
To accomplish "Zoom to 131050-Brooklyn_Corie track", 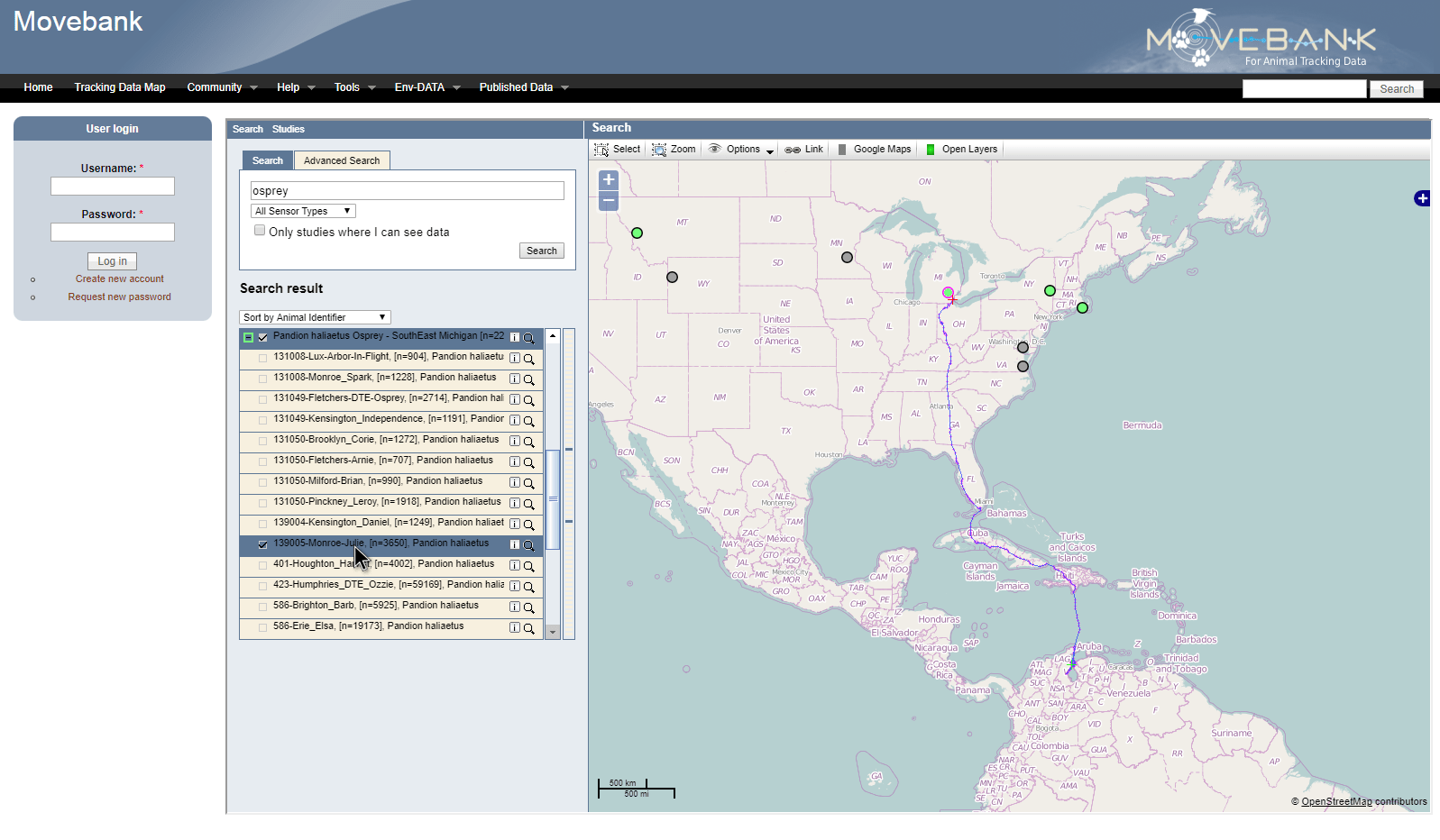I will point(529,442).
